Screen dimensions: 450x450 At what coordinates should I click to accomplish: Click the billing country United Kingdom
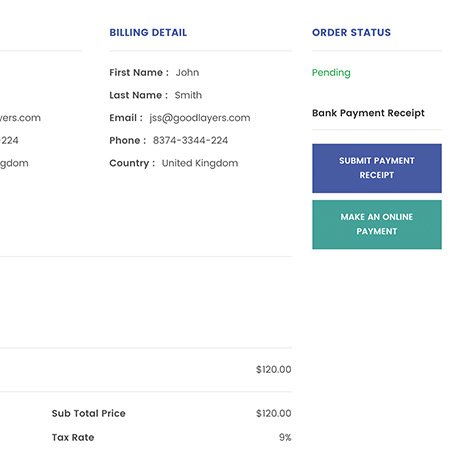click(x=200, y=163)
